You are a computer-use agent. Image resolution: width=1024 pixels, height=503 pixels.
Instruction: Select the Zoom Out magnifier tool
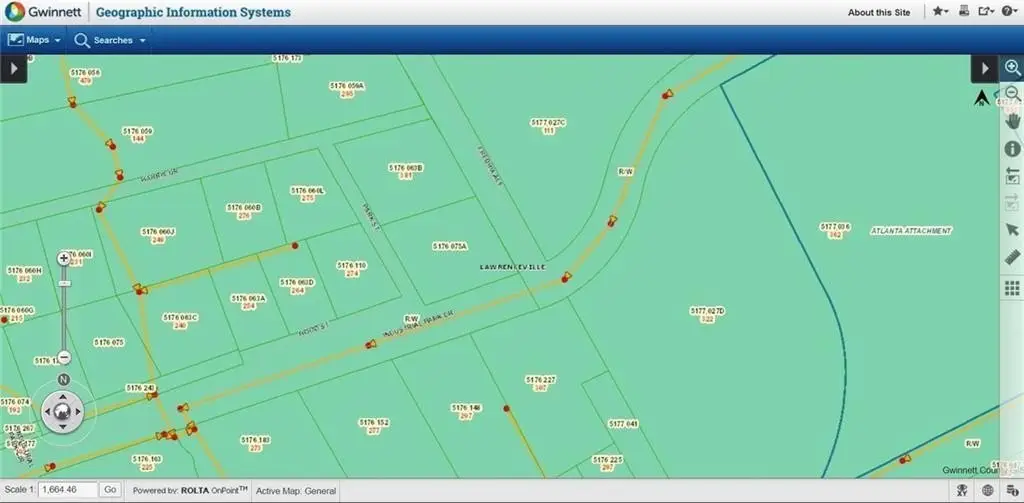click(1012, 94)
